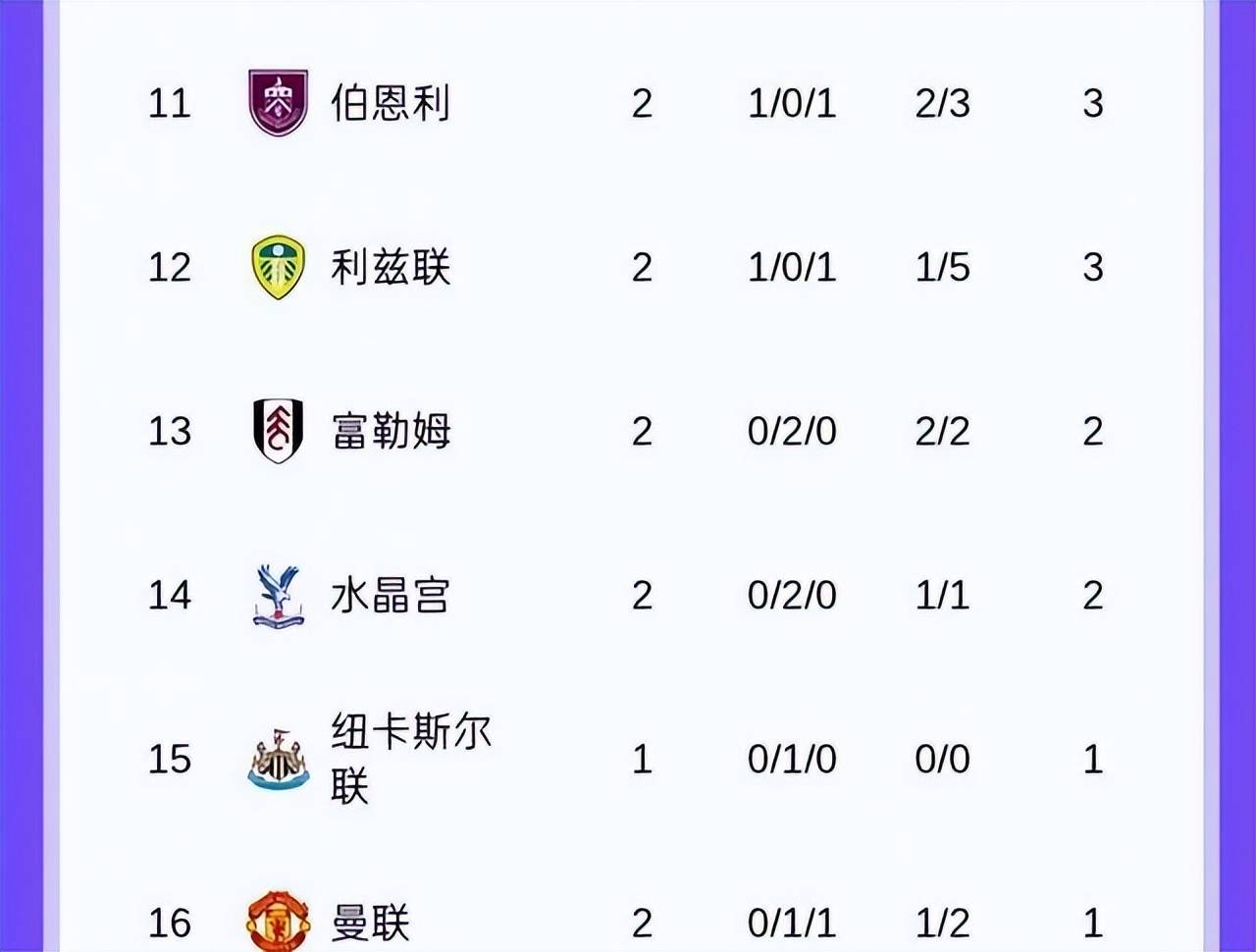Click the Fulham club crest
The image size is (1256, 952).
click(x=279, y=431)
